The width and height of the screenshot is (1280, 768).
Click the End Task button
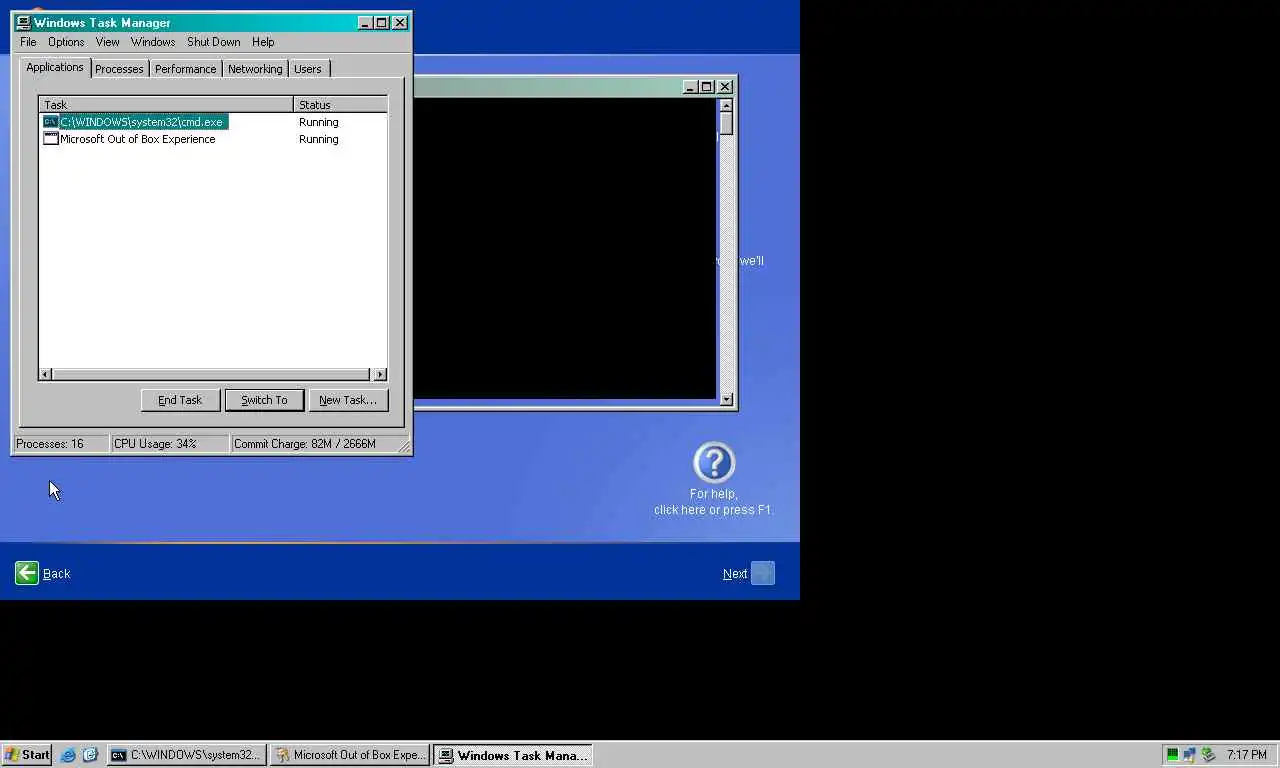180,400
